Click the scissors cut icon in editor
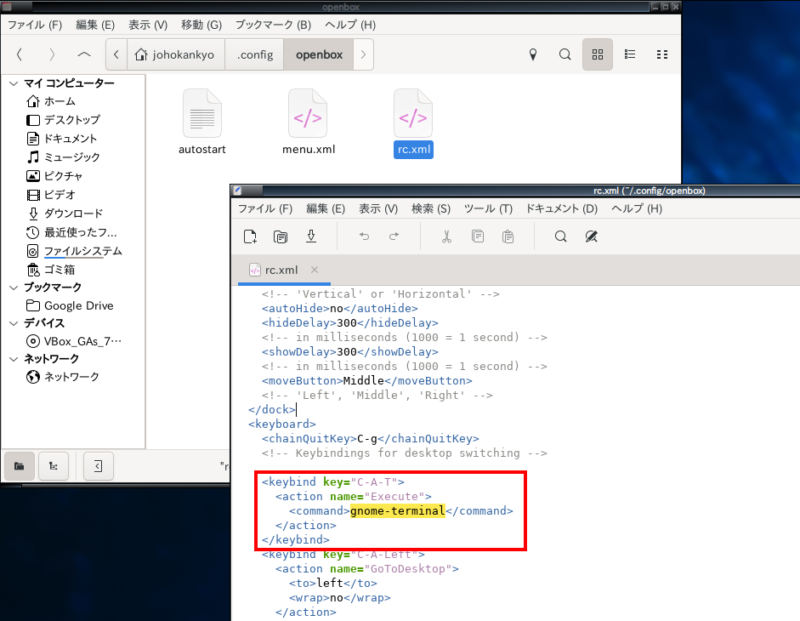This screenshot has height=621, width=800. 447,237
